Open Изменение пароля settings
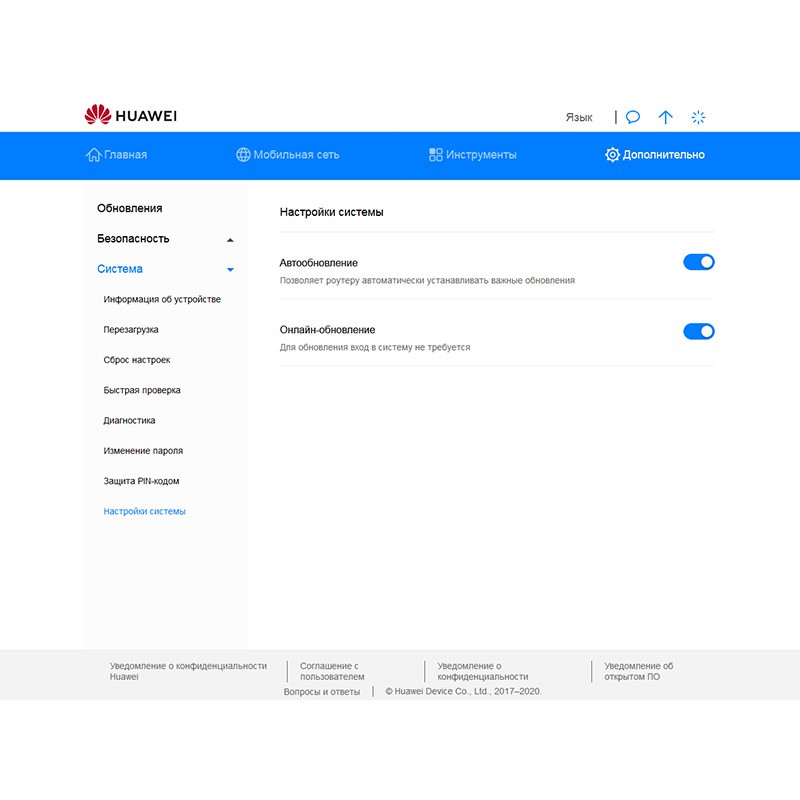This screenshot has height=800, width=800. [x=143, y=451]
